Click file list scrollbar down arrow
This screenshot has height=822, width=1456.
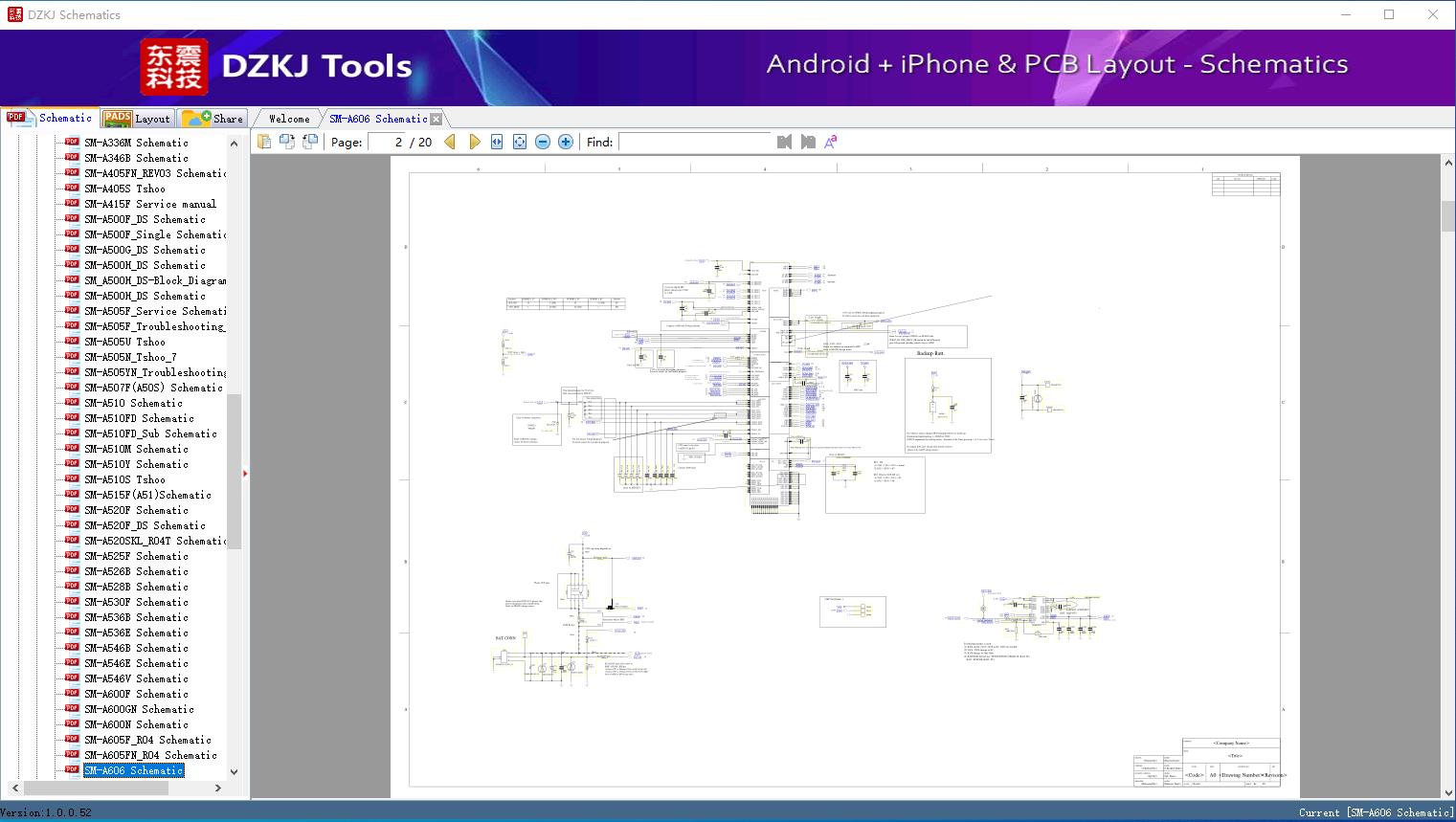[x=234, y=771]
